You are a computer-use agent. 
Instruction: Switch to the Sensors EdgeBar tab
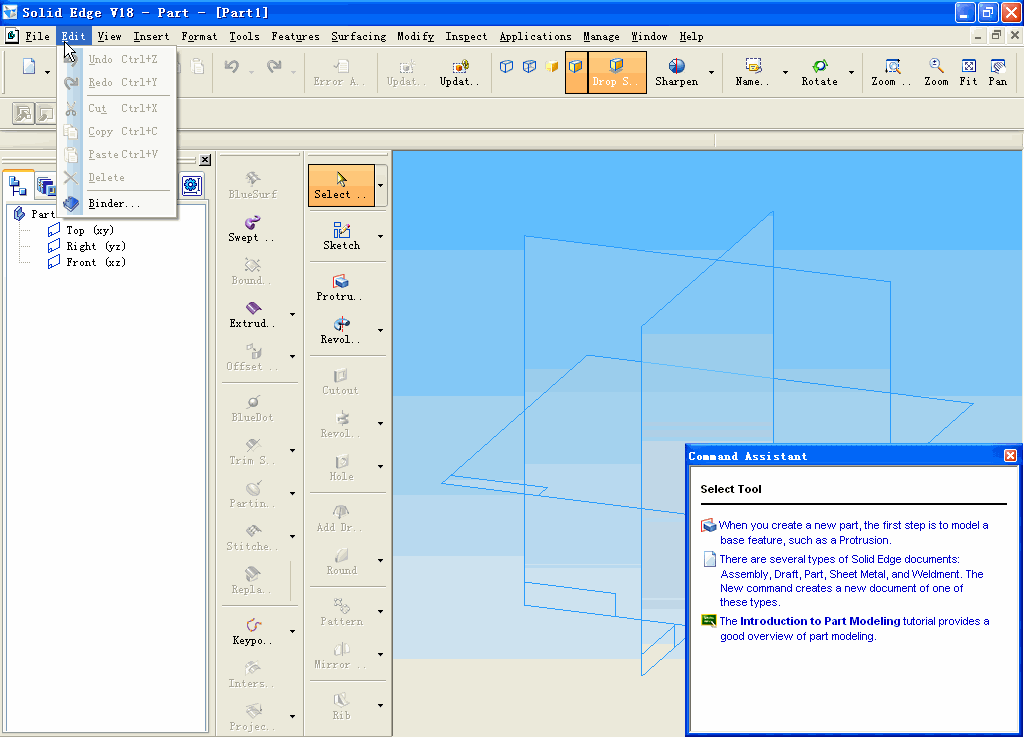(191, 186)
